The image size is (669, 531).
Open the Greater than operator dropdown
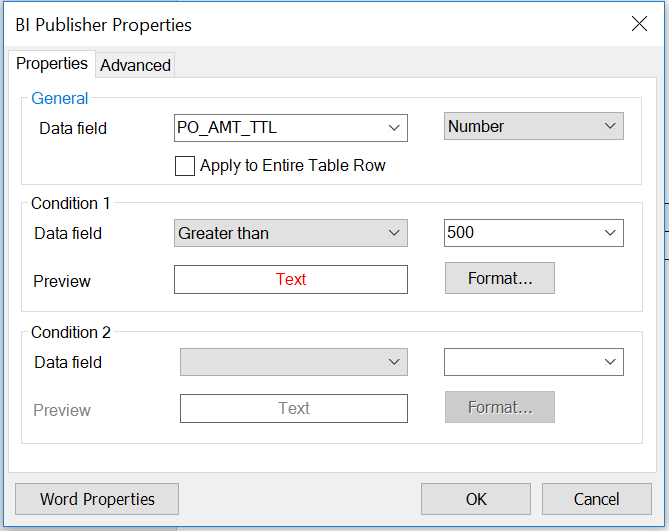pyautogui.click(x=291, y=233)
